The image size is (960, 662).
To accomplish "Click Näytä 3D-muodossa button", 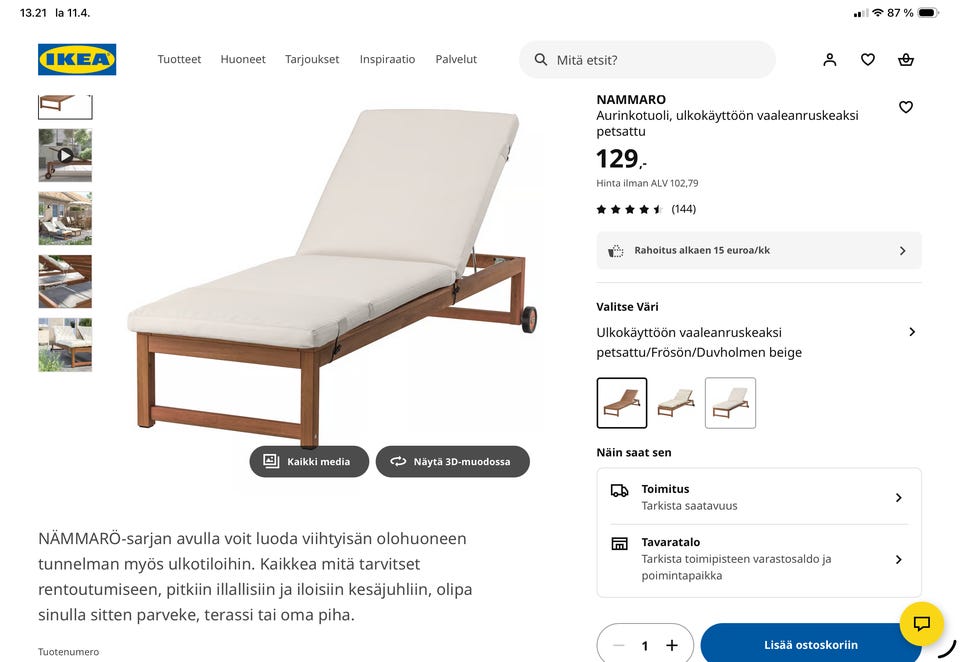I will 452,462.
